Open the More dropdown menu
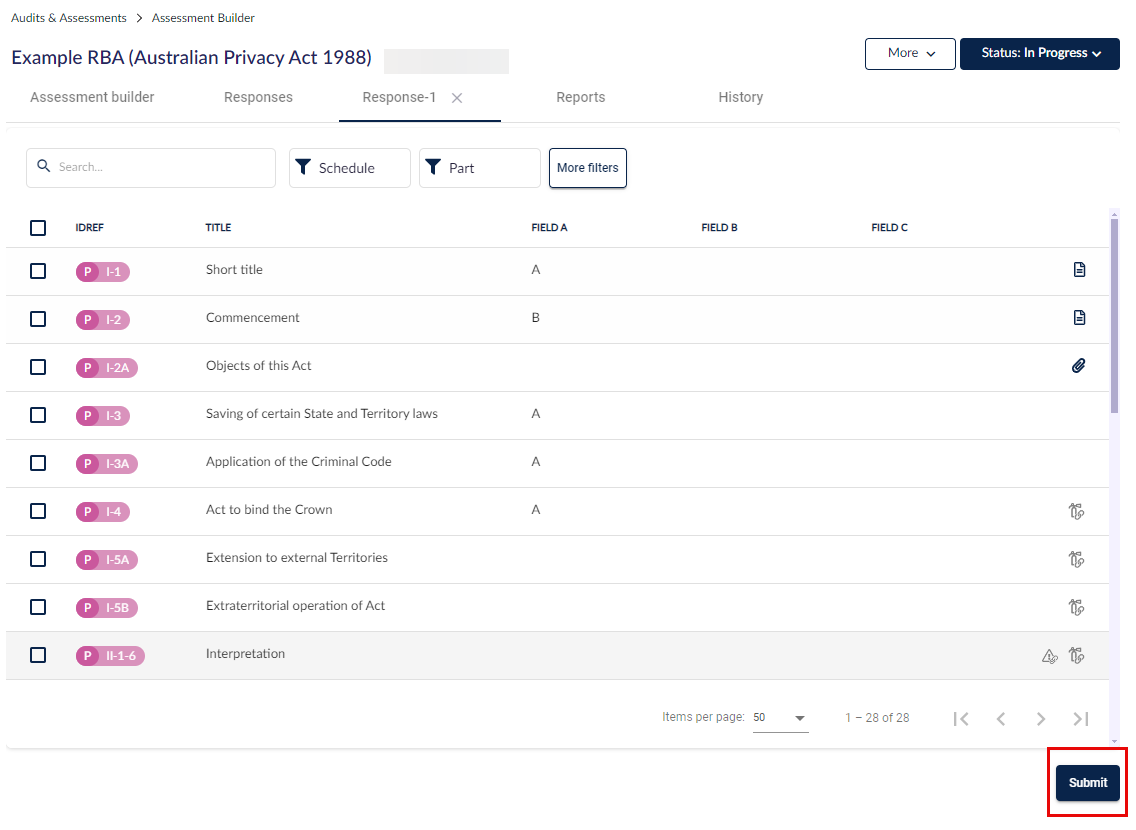 click(910, 54)
